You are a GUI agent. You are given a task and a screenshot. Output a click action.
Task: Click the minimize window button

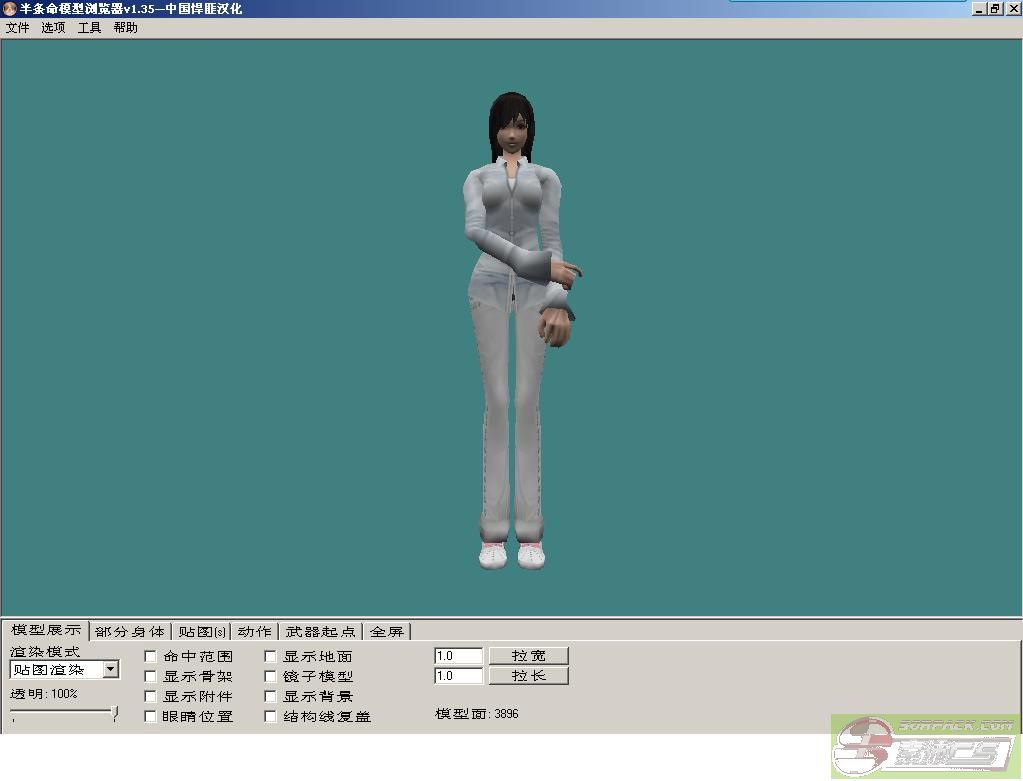pyautogui.click(x=979, y=9)
